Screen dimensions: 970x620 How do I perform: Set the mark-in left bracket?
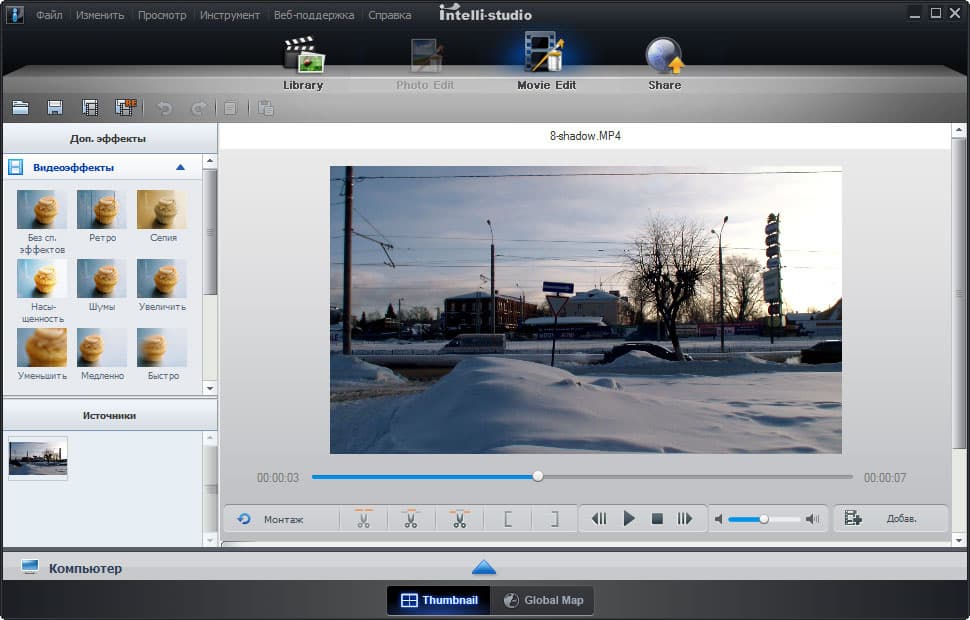point(508,519)
